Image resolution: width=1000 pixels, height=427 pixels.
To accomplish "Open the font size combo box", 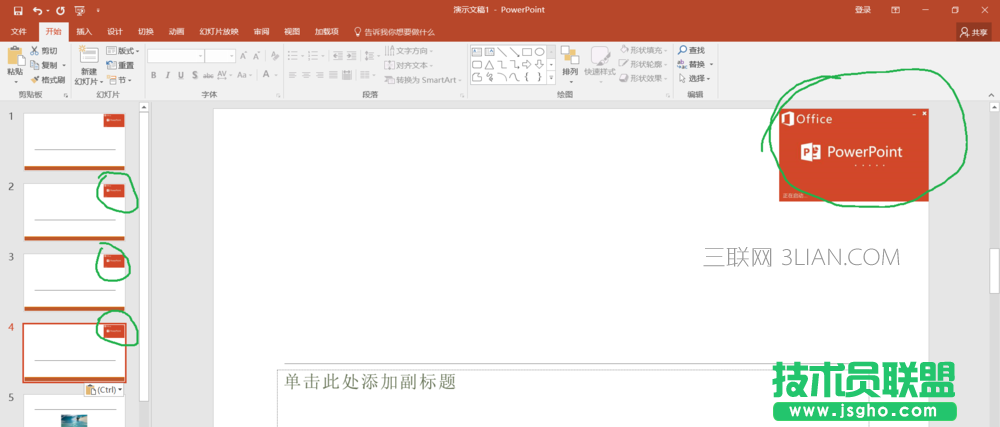I will 220,56.
